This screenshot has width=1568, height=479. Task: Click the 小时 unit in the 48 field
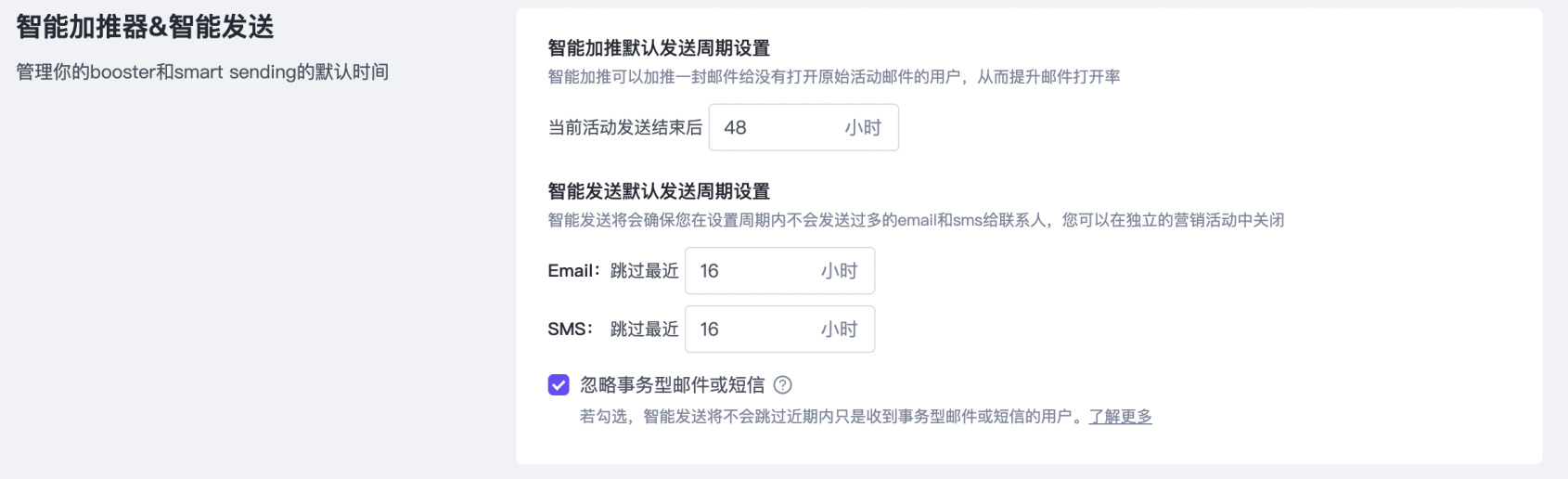(x=862, y=128)
